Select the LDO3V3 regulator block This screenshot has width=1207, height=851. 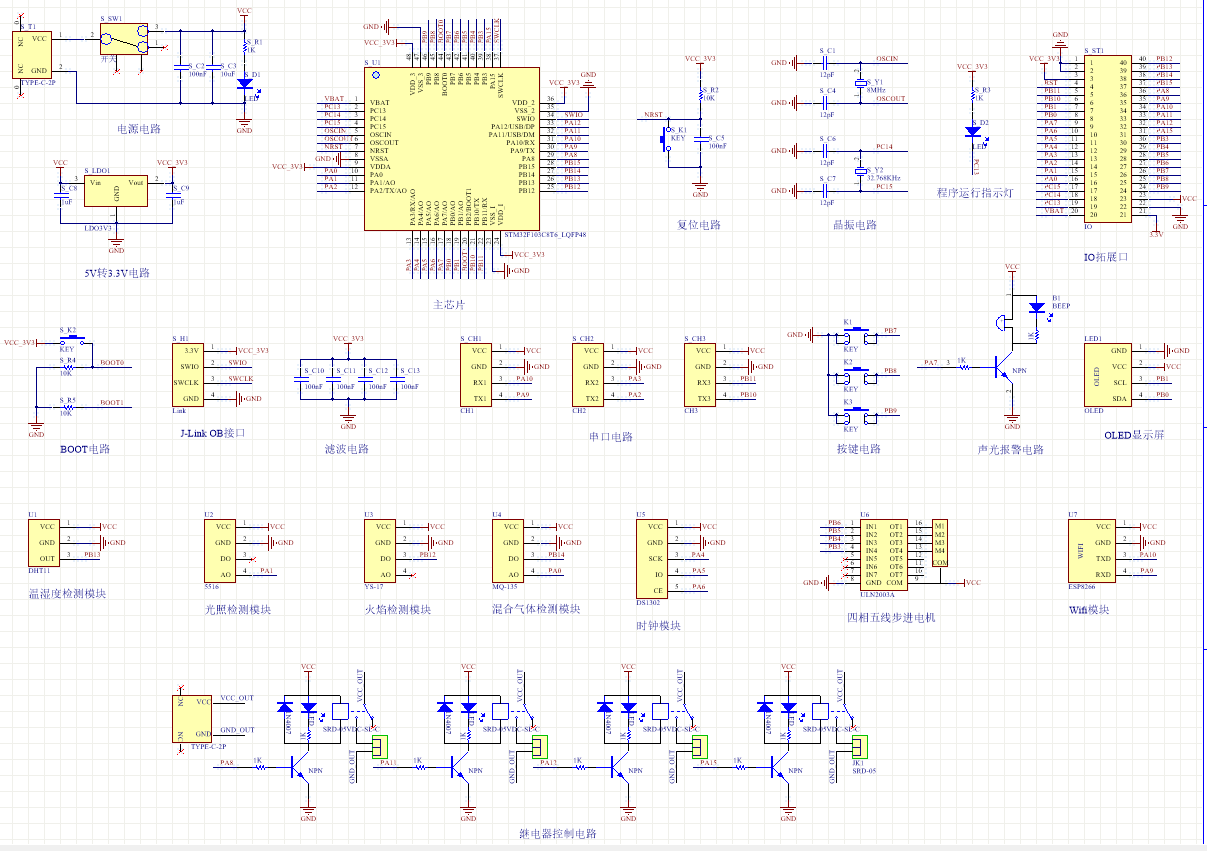pyautogui.click(x=117, y=190)
